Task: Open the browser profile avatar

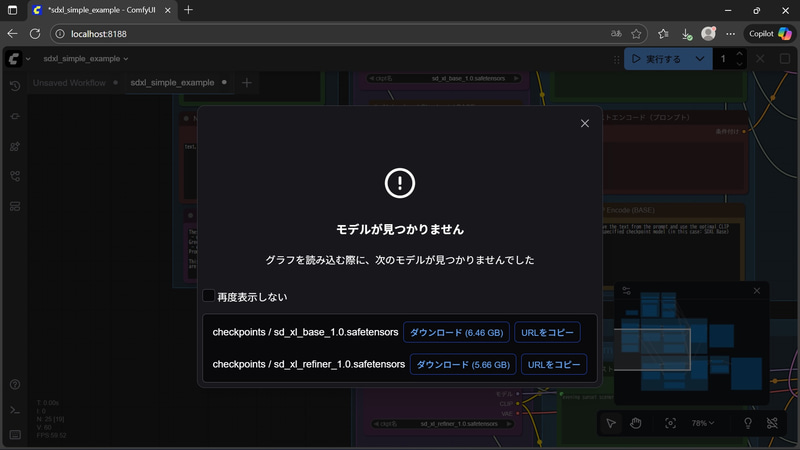Action: tap(709, 34)
